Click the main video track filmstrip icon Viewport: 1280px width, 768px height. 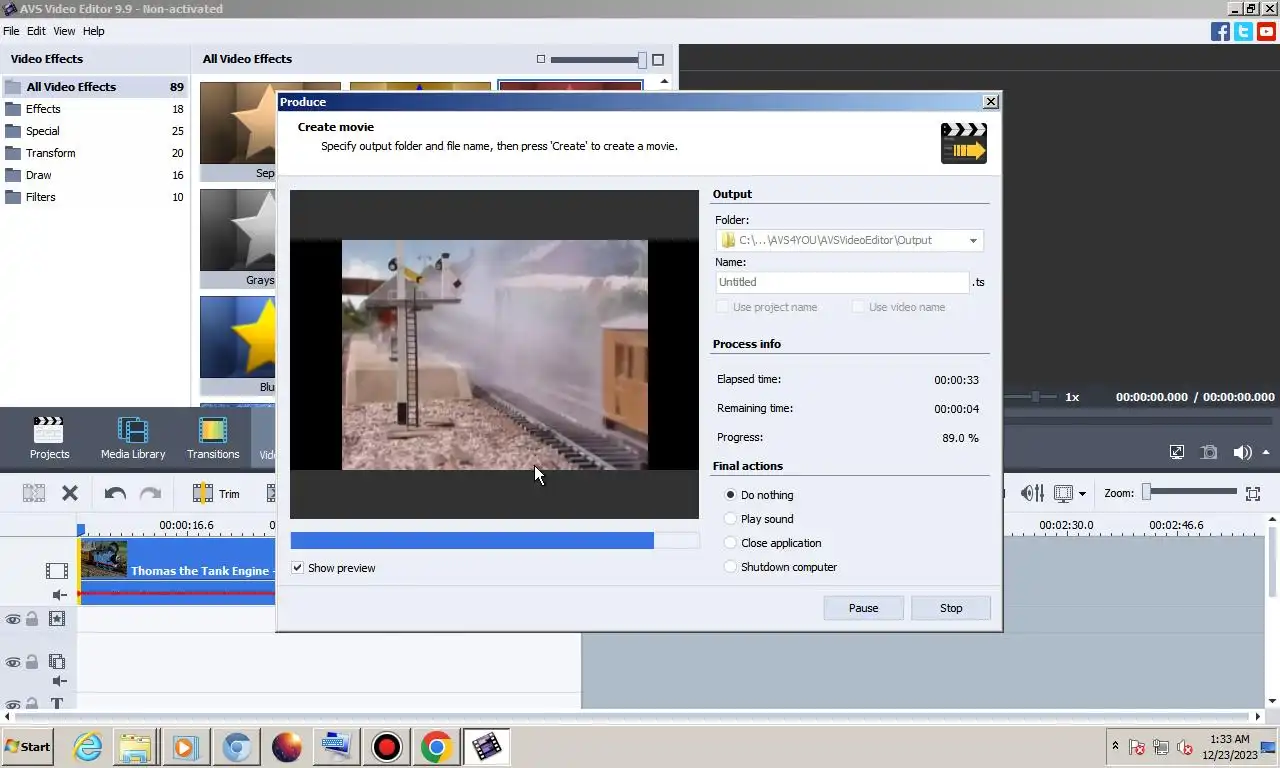(x=57, y=571)
